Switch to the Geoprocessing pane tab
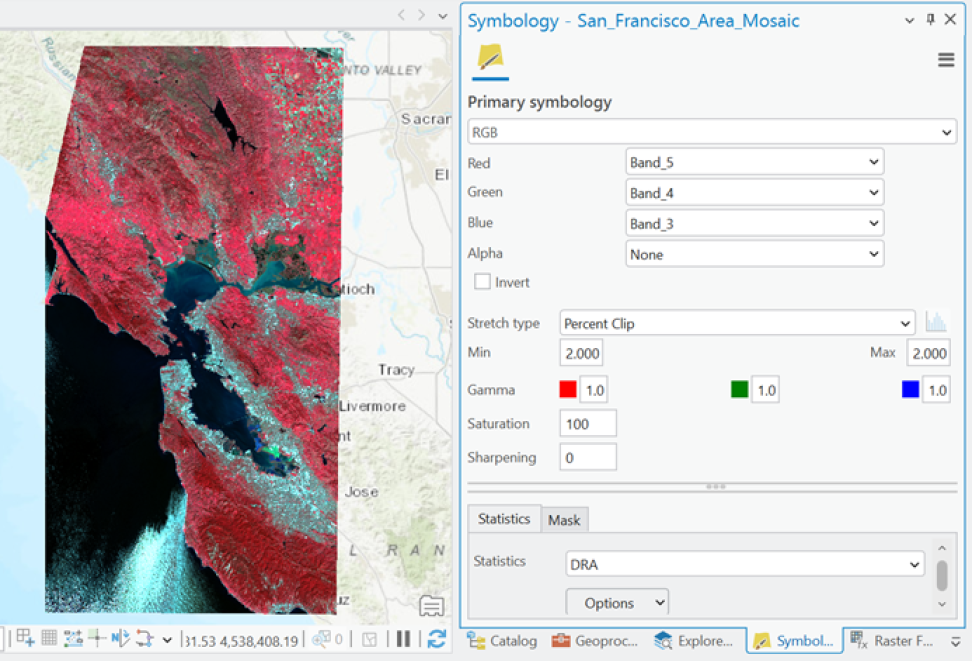 click(594, 641)
